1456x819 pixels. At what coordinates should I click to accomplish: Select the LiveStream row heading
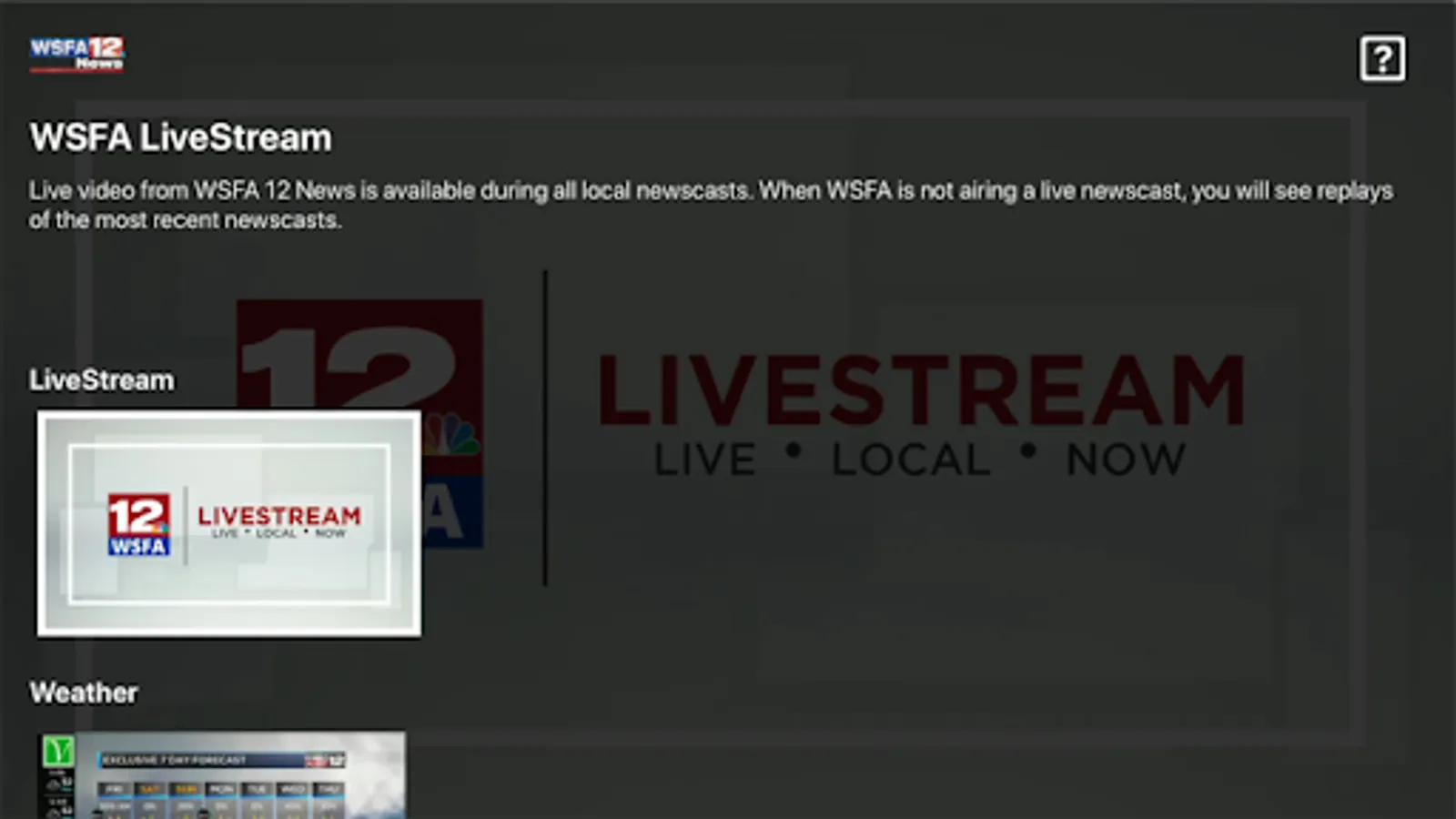102,379
